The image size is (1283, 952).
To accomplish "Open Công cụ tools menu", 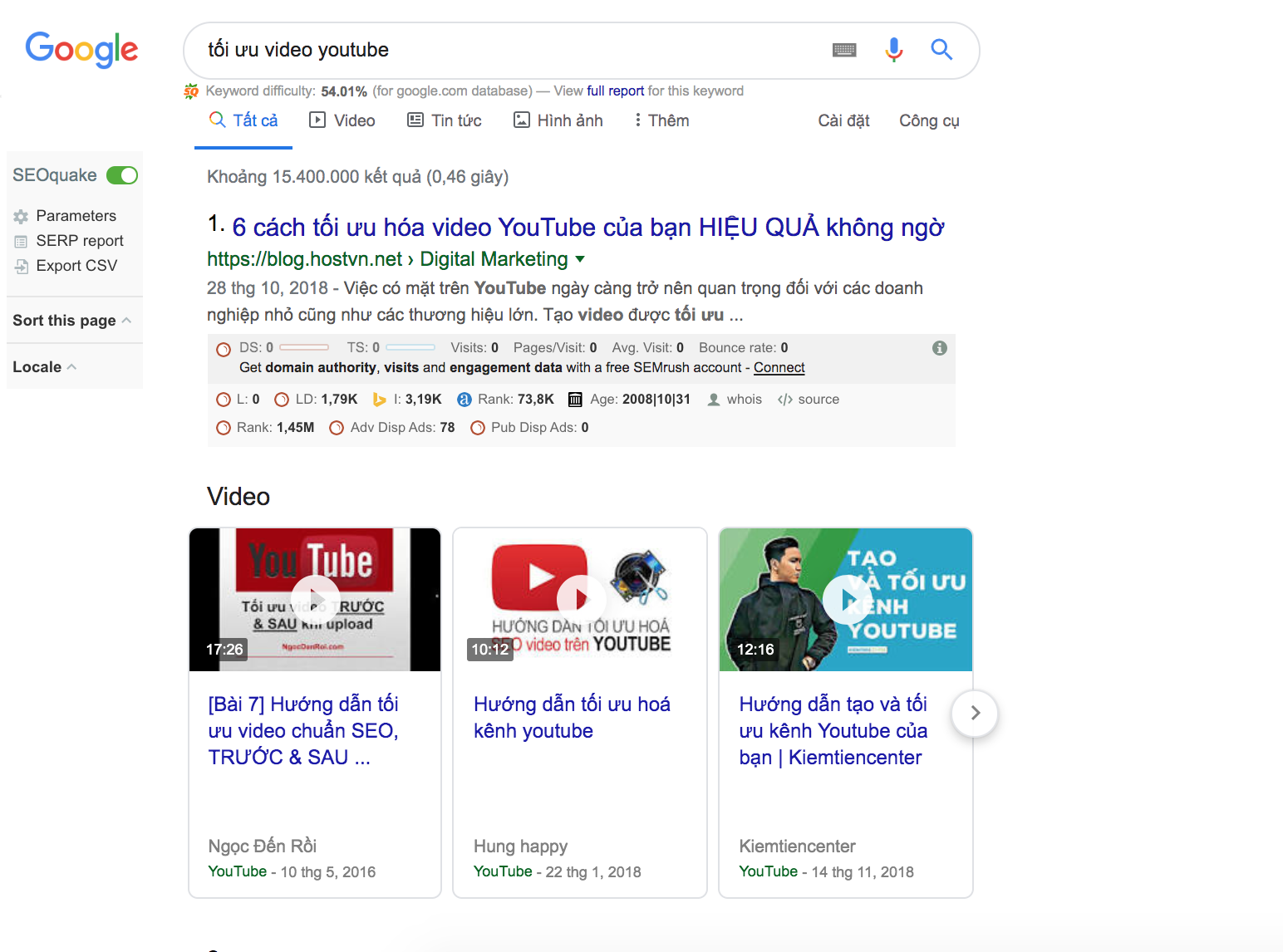I will tap(929, 120).
